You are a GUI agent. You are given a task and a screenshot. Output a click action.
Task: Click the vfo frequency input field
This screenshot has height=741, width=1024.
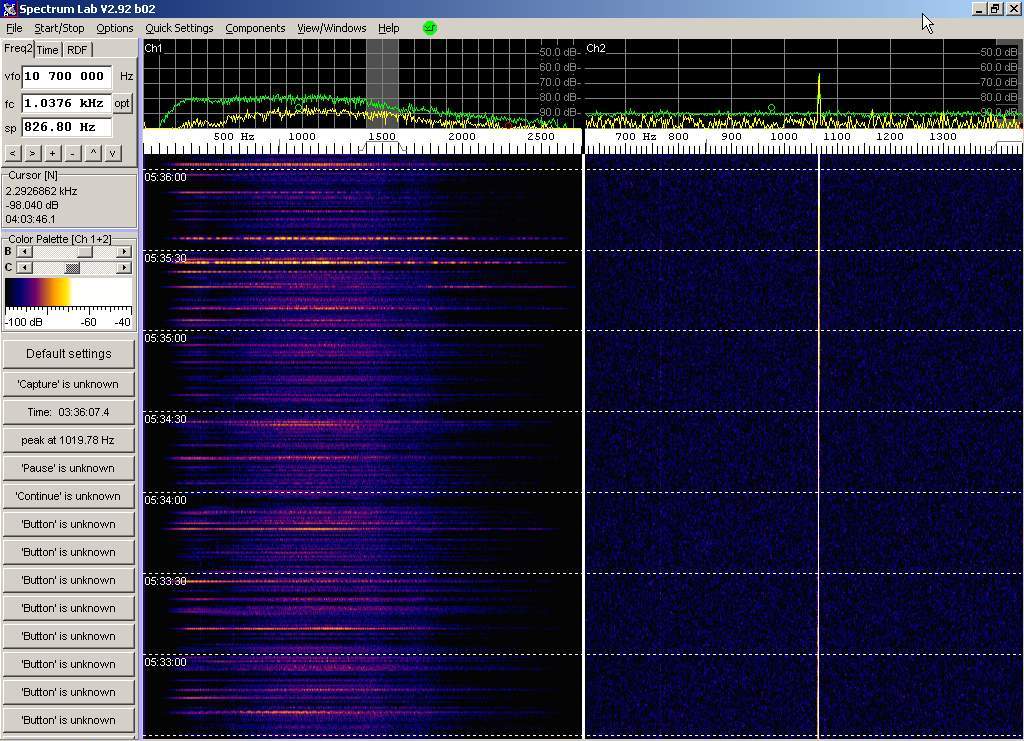66,76
